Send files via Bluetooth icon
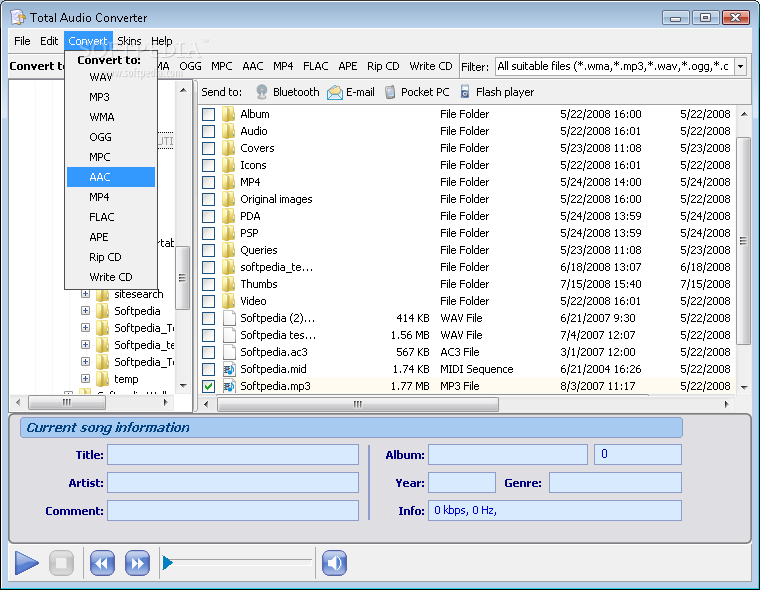Screen dimensions: 760x590 262,92
